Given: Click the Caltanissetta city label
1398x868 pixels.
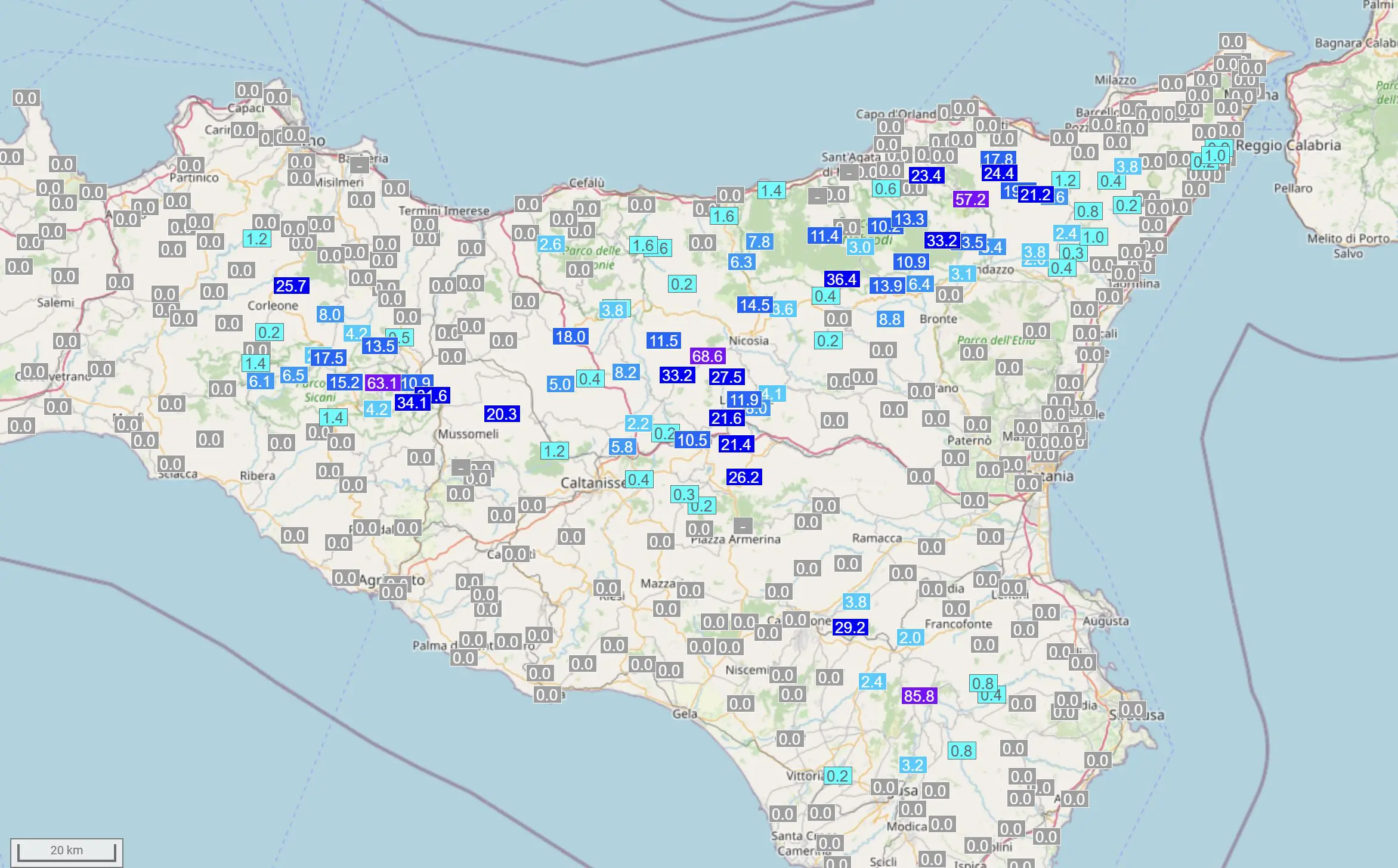Looking at the screenshot, I should click(x=593, y=483).
